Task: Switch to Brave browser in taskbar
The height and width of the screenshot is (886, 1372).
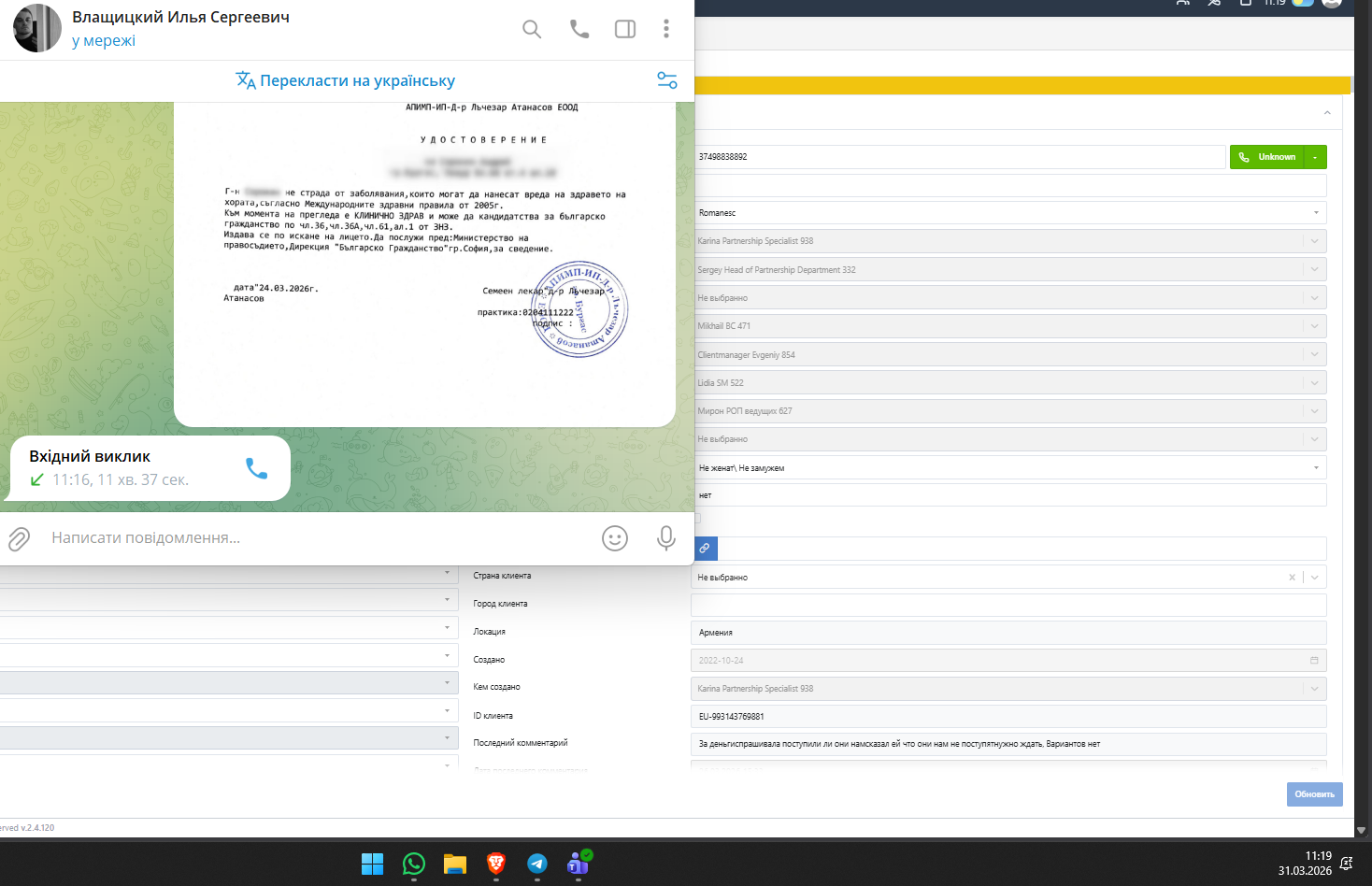Action: [496, 864]
